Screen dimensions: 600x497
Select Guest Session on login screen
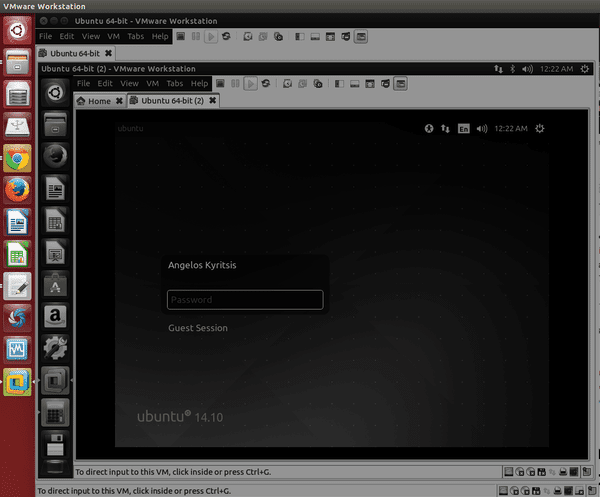tap(198, 328)
